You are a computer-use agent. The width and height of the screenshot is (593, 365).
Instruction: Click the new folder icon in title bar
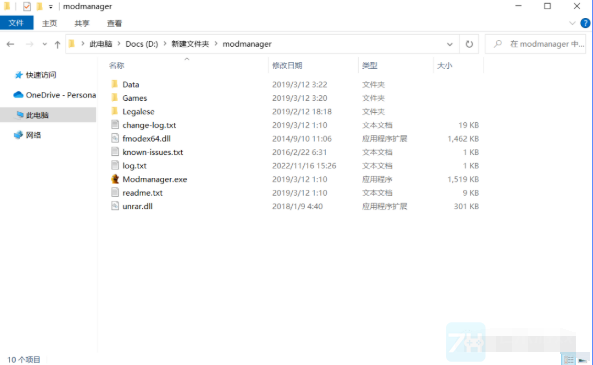coord(39,6)
